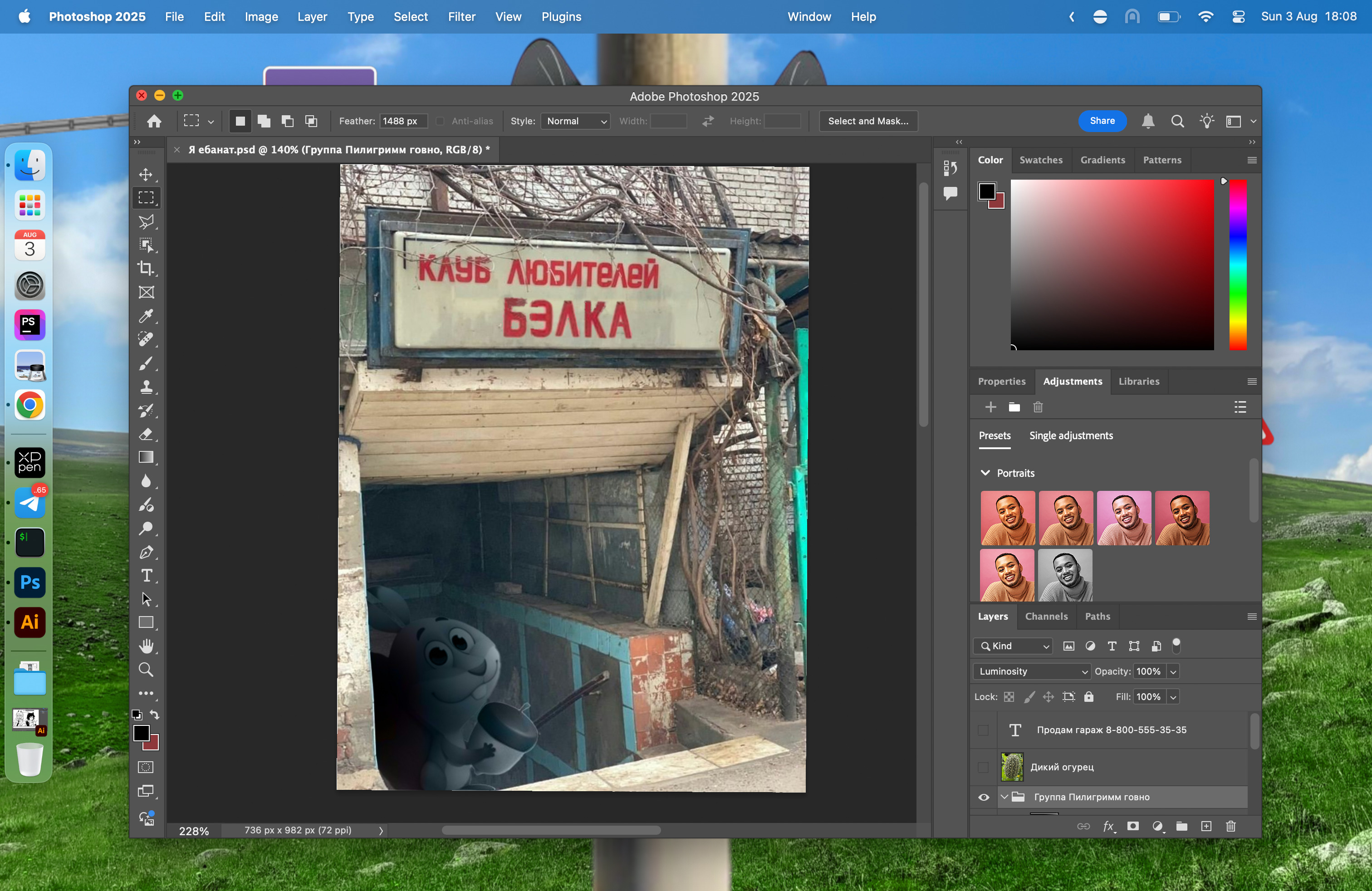1372x891 pixels.
Task: Click the hue spectrum slider bar
Action: coord(1238,264)
